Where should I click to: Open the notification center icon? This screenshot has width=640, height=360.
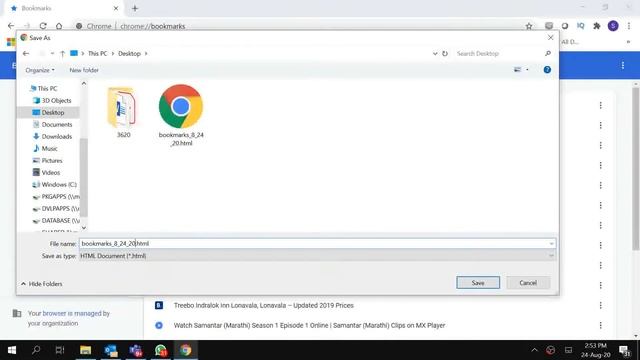(624, 350)
